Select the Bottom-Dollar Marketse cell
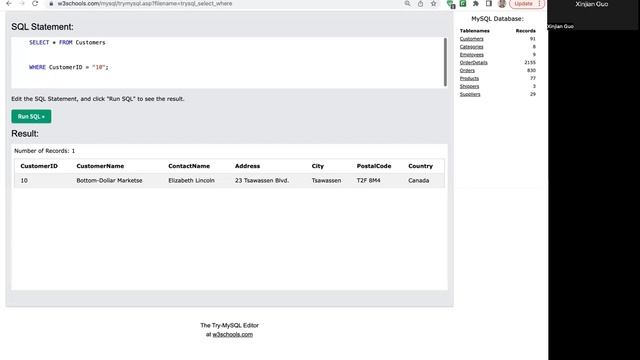This screenshot has width=640, height=360. (109, 180)
